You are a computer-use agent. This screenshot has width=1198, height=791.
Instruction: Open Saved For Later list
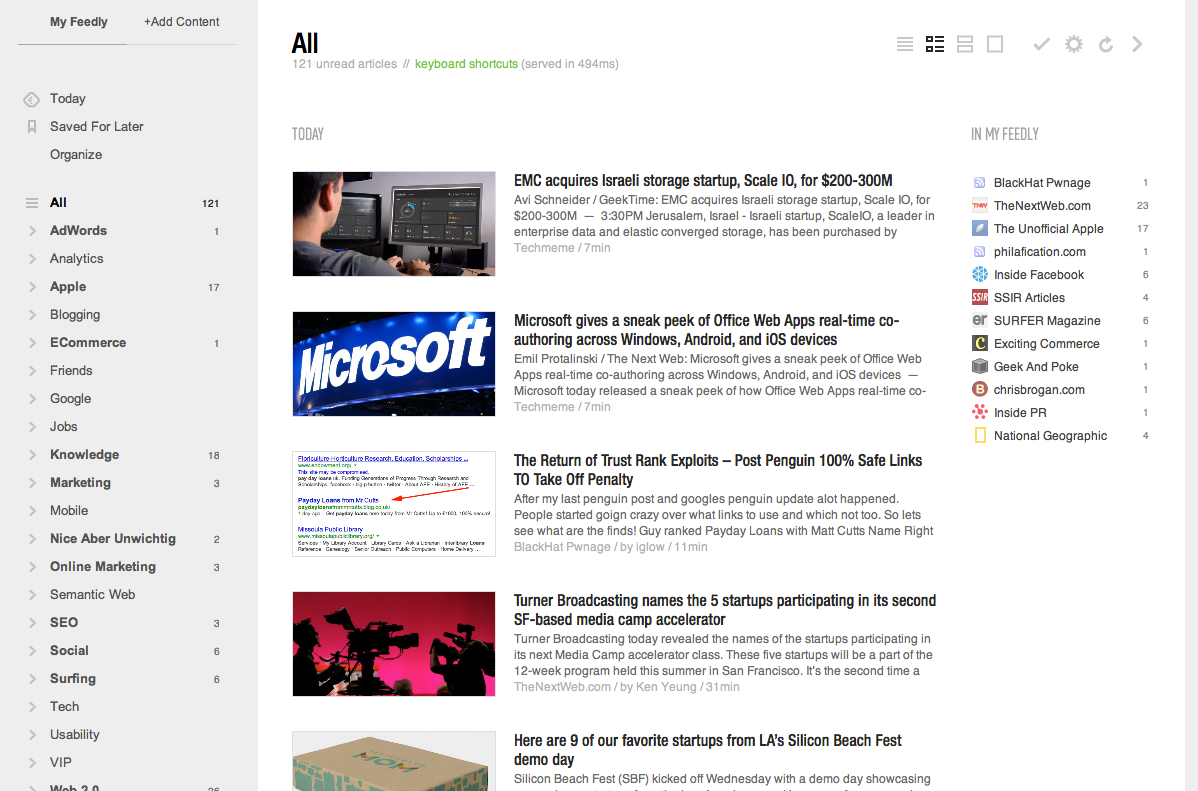pyautogui.click(x=96, y=126)
